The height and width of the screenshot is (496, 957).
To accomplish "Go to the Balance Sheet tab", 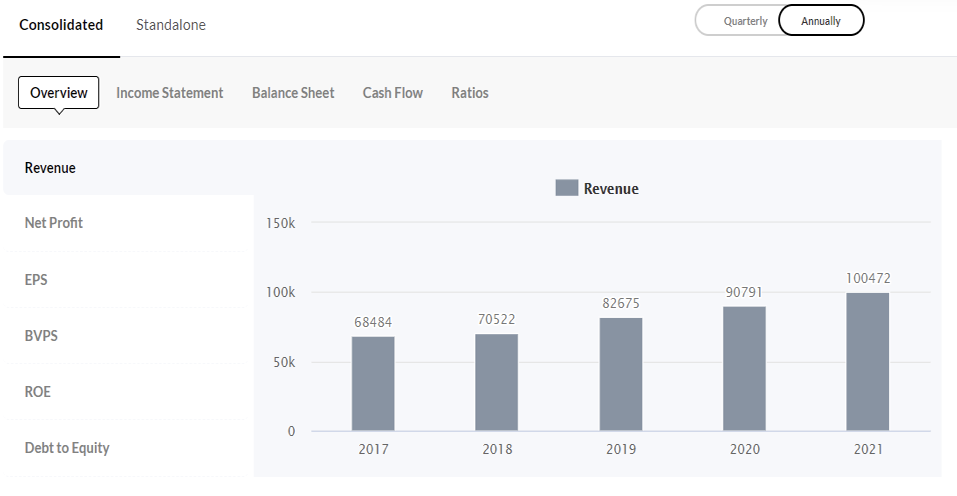I will pyautogui.click(x=293, y=93).
